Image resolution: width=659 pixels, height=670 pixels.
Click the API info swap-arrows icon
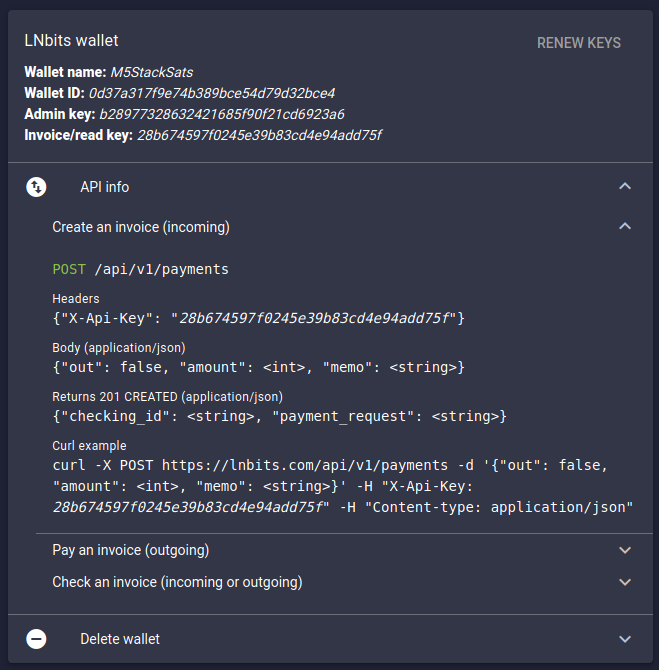coord(36,187)
